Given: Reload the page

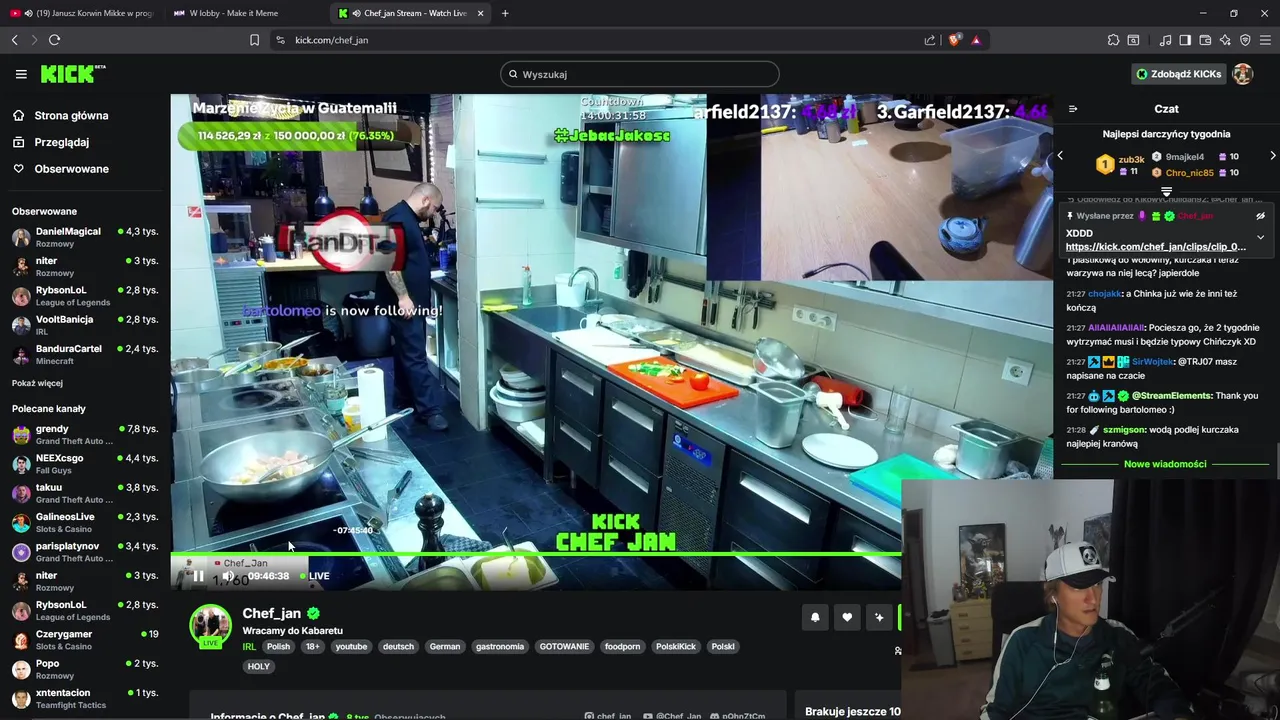Looking at the screenshot, I should point(54,40).
